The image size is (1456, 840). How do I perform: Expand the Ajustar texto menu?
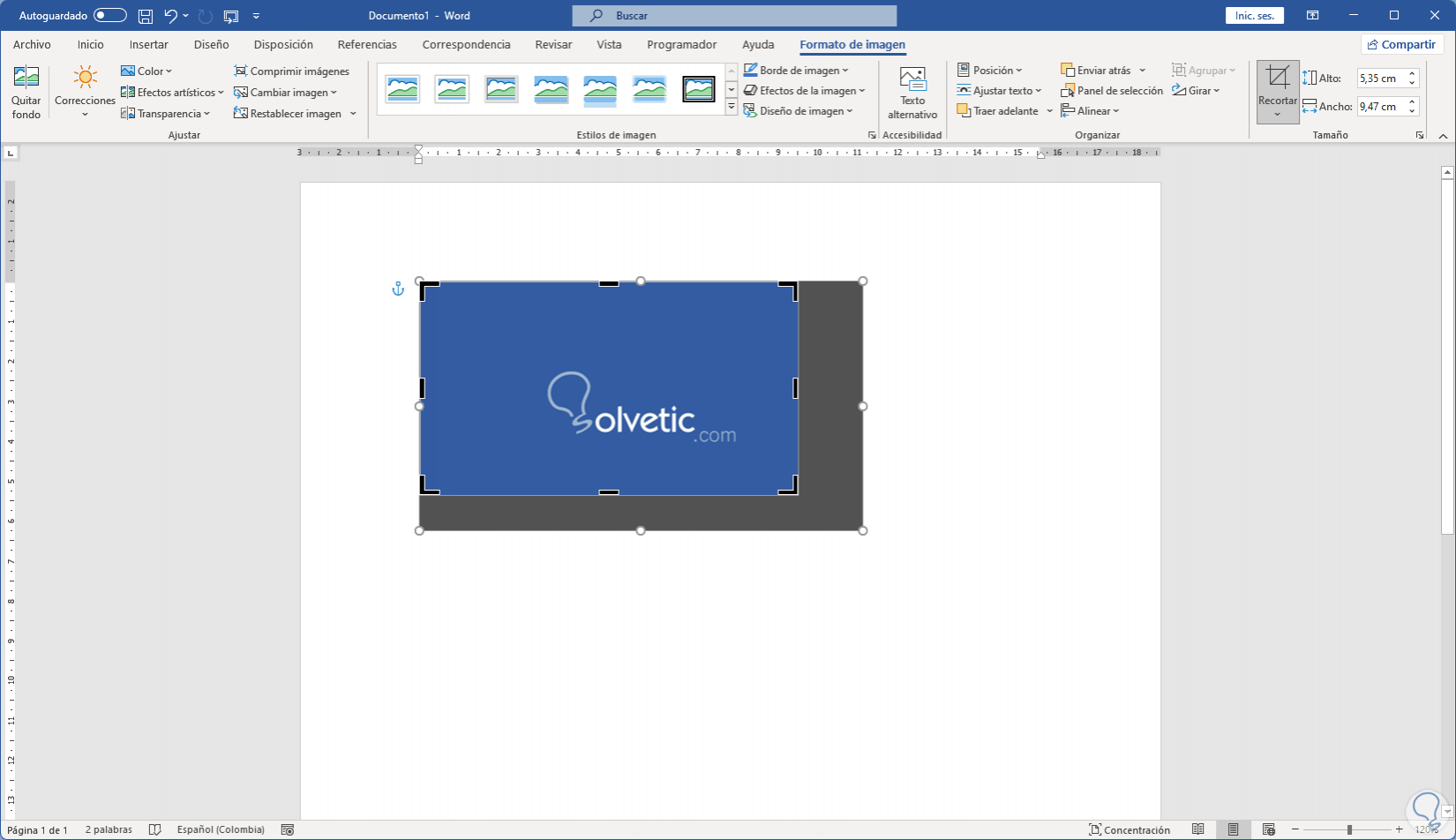coord(1000,91)
